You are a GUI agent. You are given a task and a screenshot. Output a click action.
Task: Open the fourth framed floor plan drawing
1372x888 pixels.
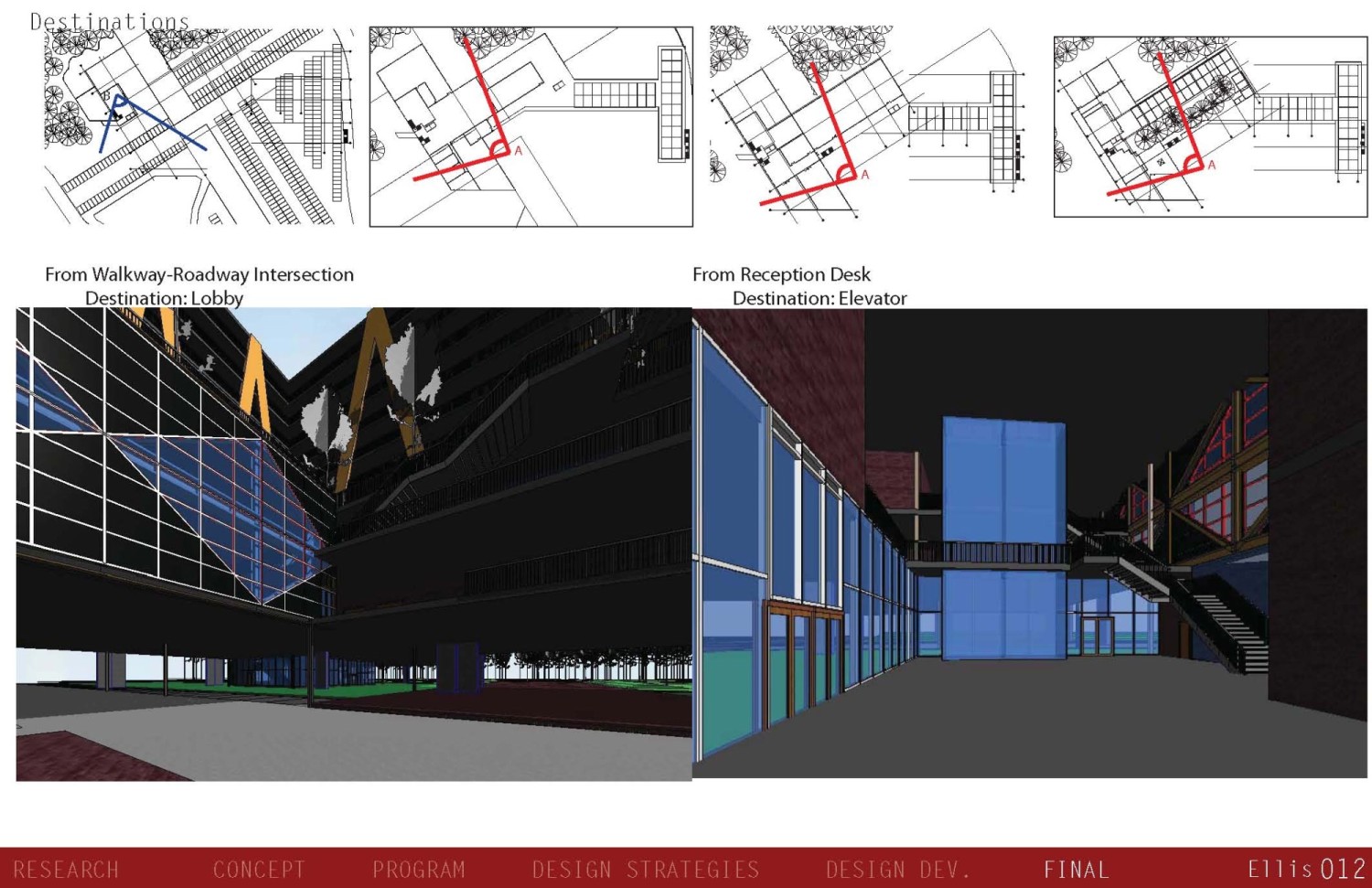coord(1211,127)
